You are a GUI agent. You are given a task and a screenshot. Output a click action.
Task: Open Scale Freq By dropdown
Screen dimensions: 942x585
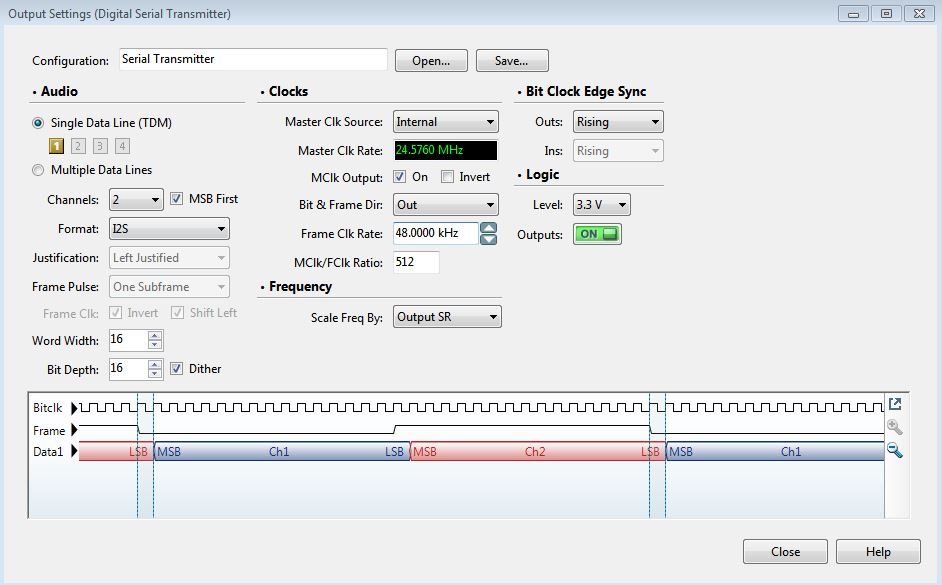447,317
